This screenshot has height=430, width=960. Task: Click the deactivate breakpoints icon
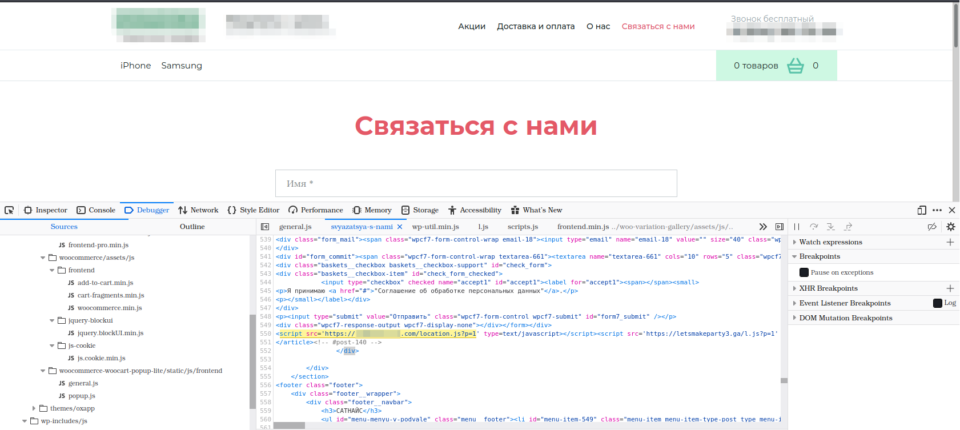(932, 227)
